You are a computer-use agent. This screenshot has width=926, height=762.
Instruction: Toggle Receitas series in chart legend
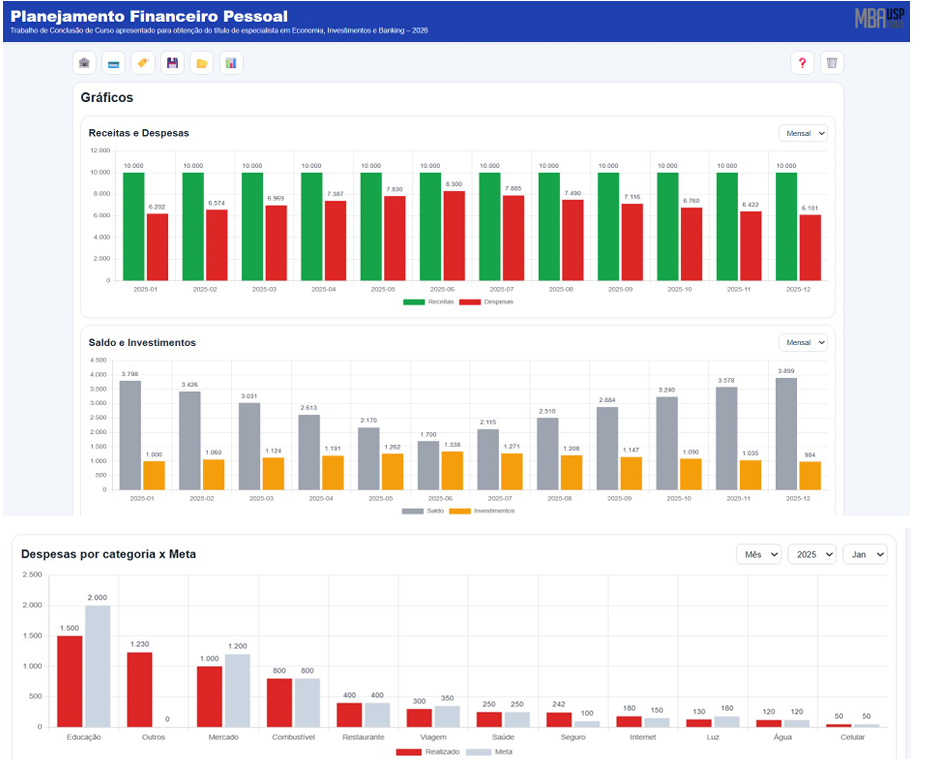pyautogui.click(x=429, y=302)
